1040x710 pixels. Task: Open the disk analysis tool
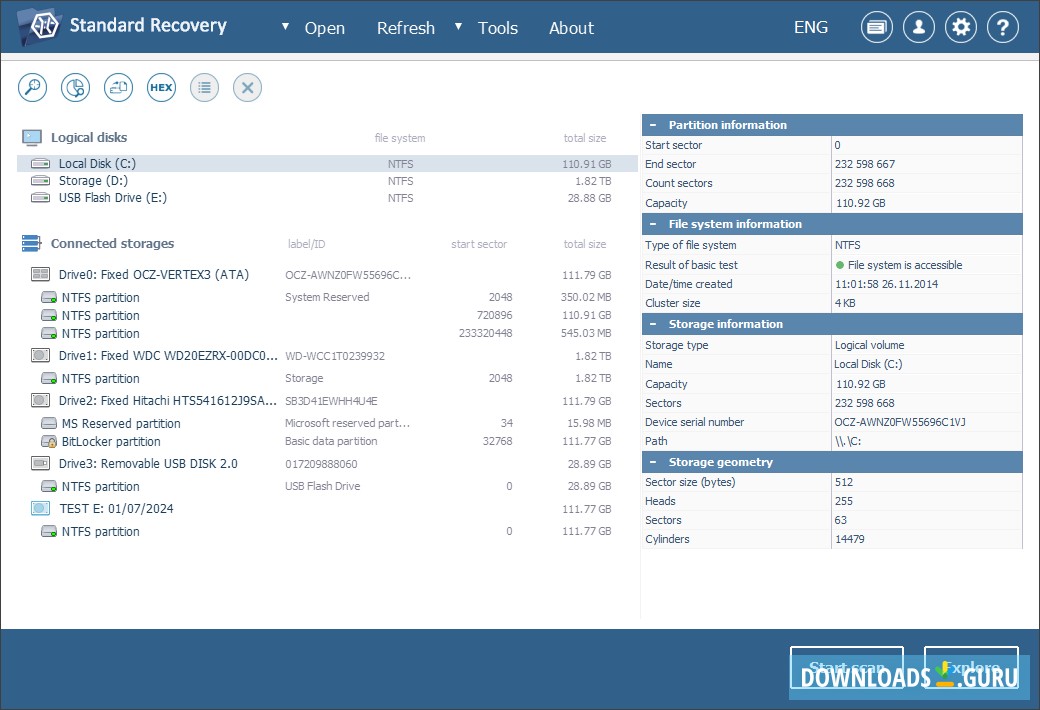coord(75,87)
